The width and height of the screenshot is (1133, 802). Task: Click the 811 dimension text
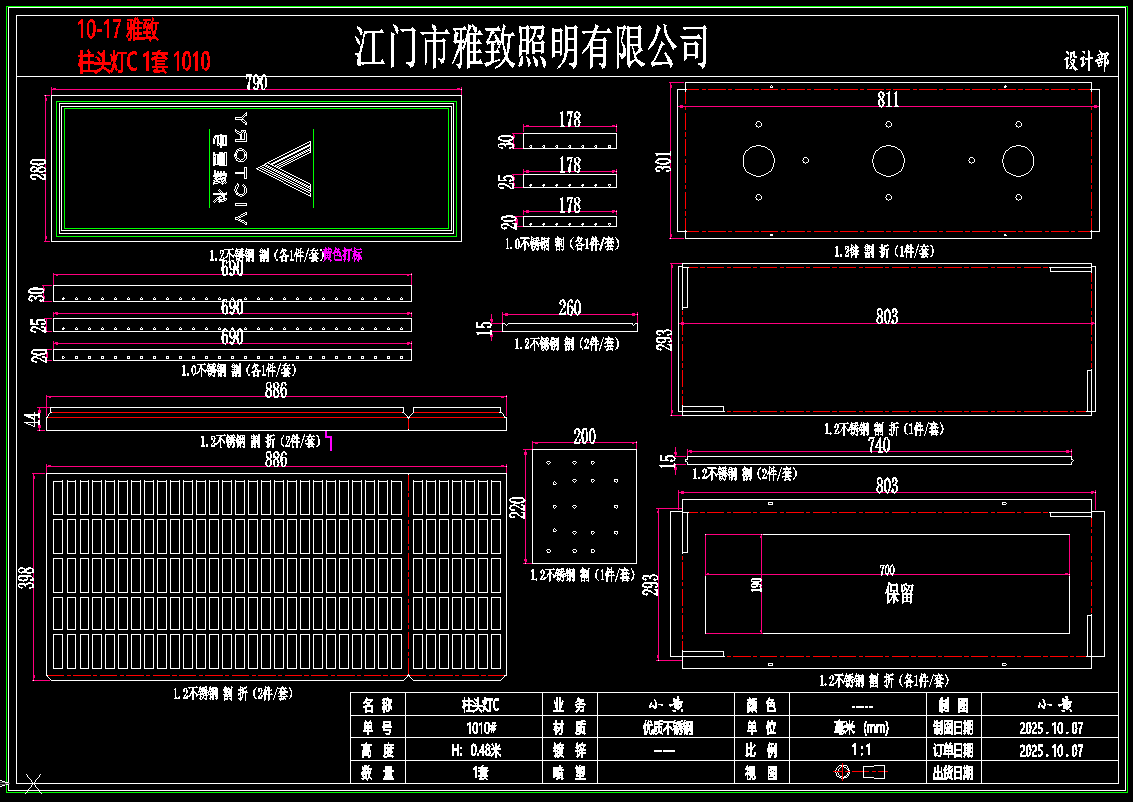pyautogui.click(x=888, y=99)
